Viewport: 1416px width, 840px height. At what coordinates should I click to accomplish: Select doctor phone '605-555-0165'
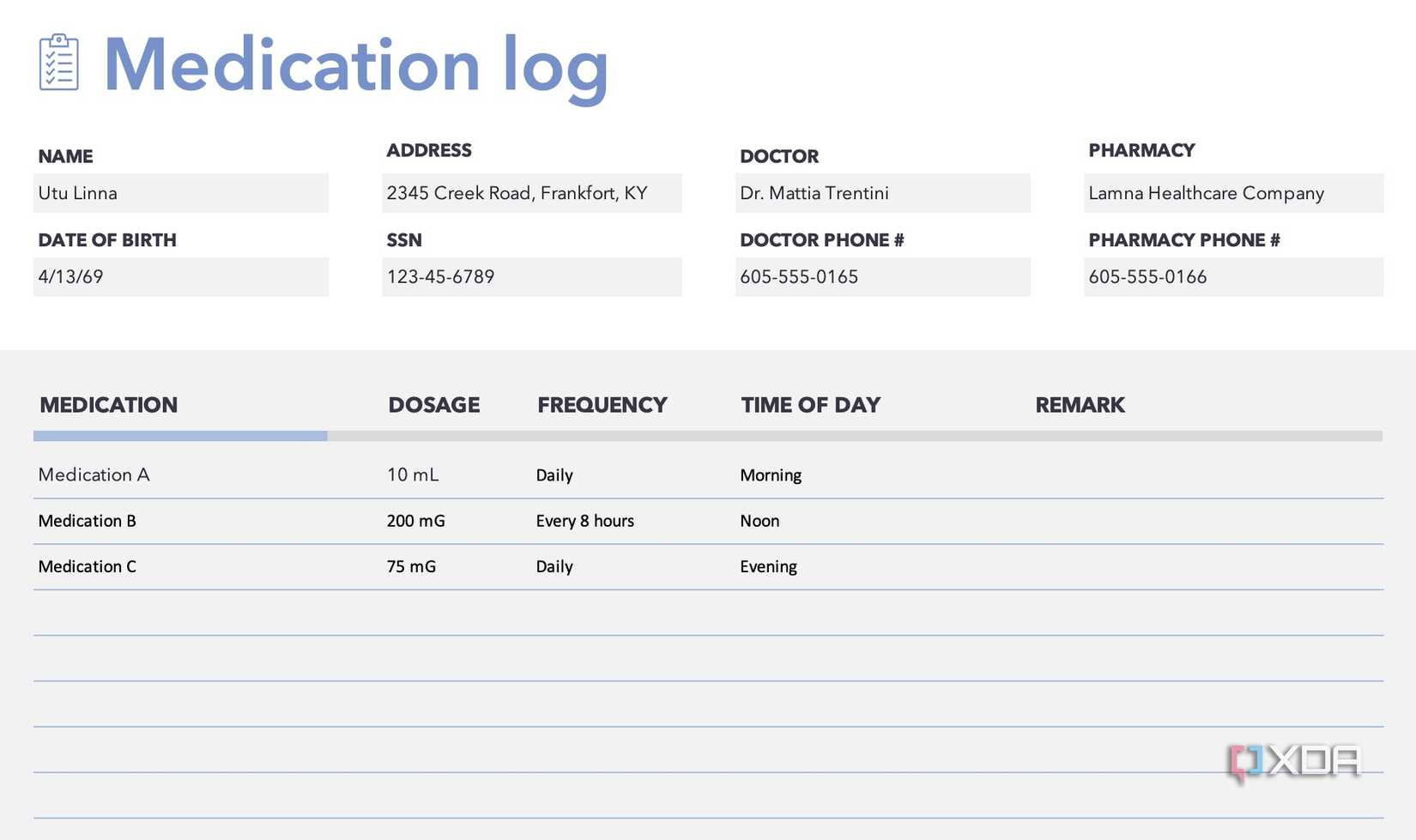pos(883,277)
